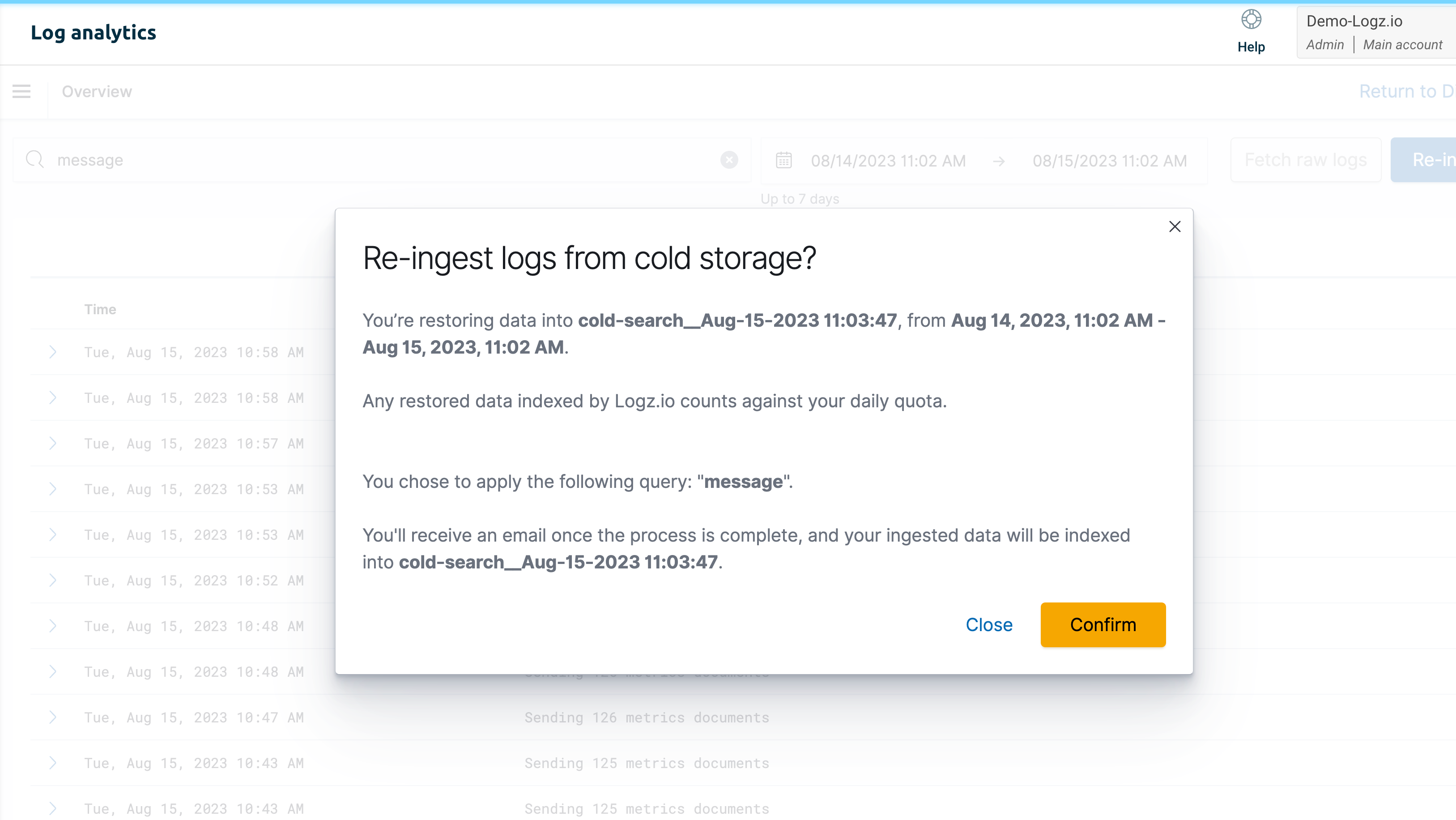The image size is (1456, 820).
Task: Click the Overview tab
Action: point(97,91)
